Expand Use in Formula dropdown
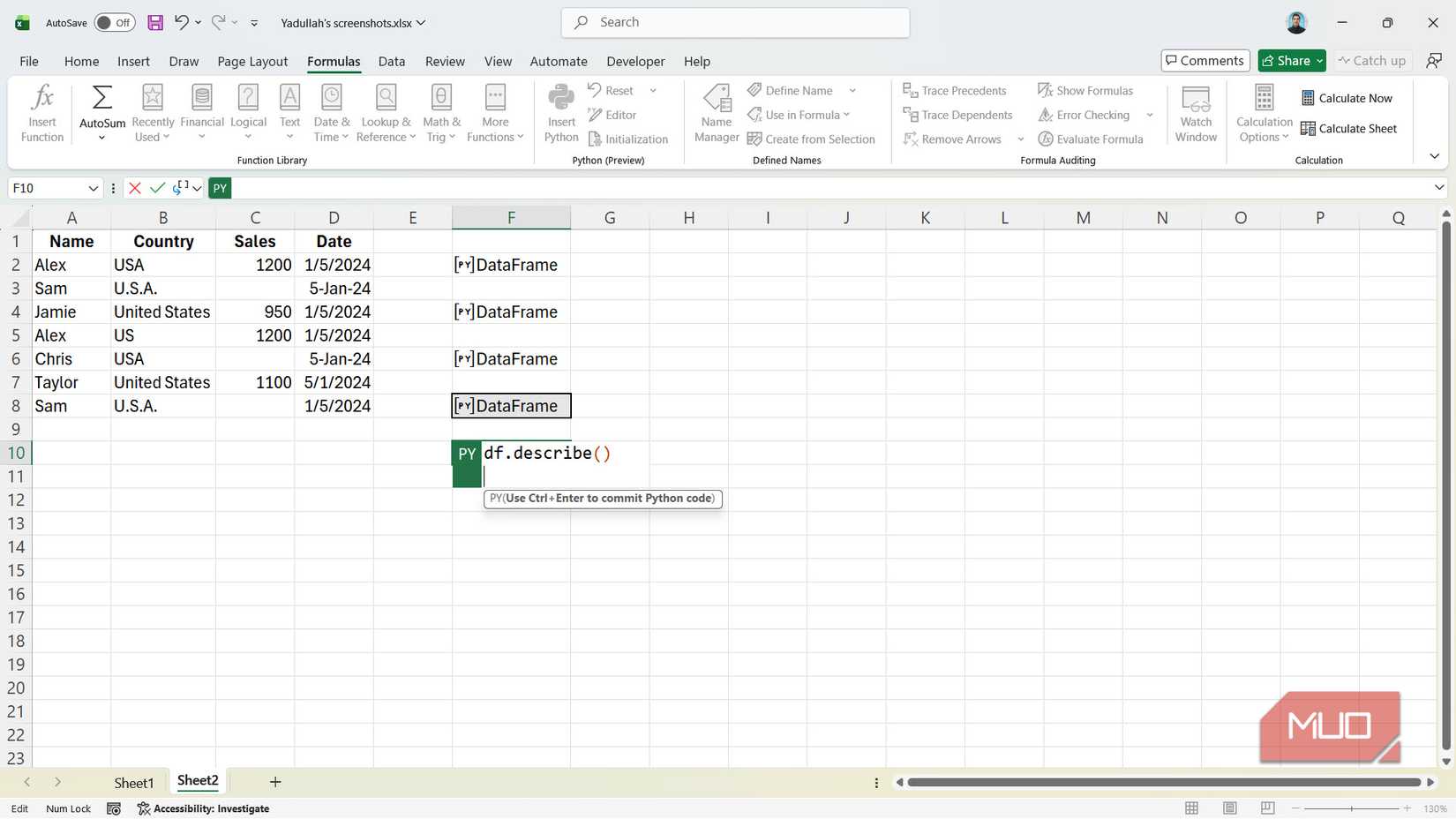The image size is (1456, 819). click(846, 115)
